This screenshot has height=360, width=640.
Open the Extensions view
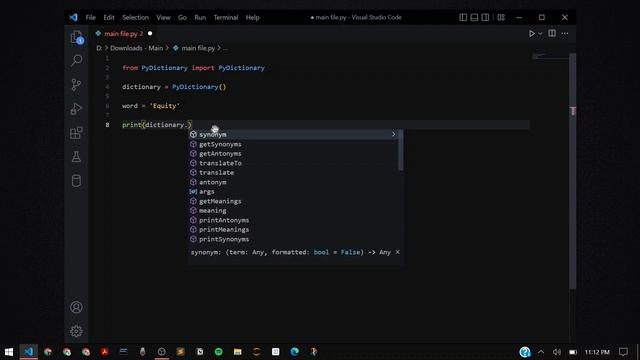pyautogui.click(x=76, y=133)
